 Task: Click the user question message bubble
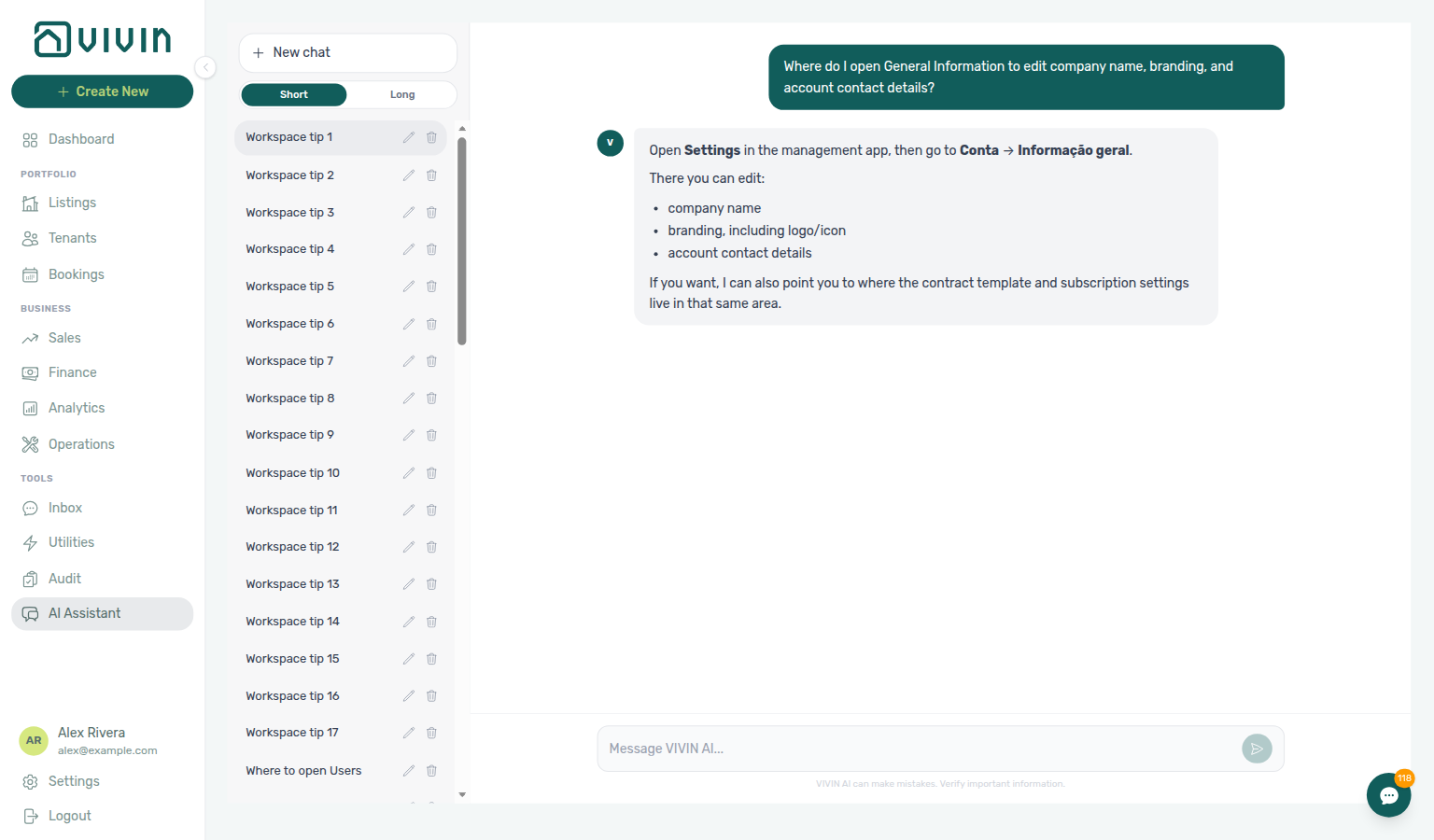1027,77
